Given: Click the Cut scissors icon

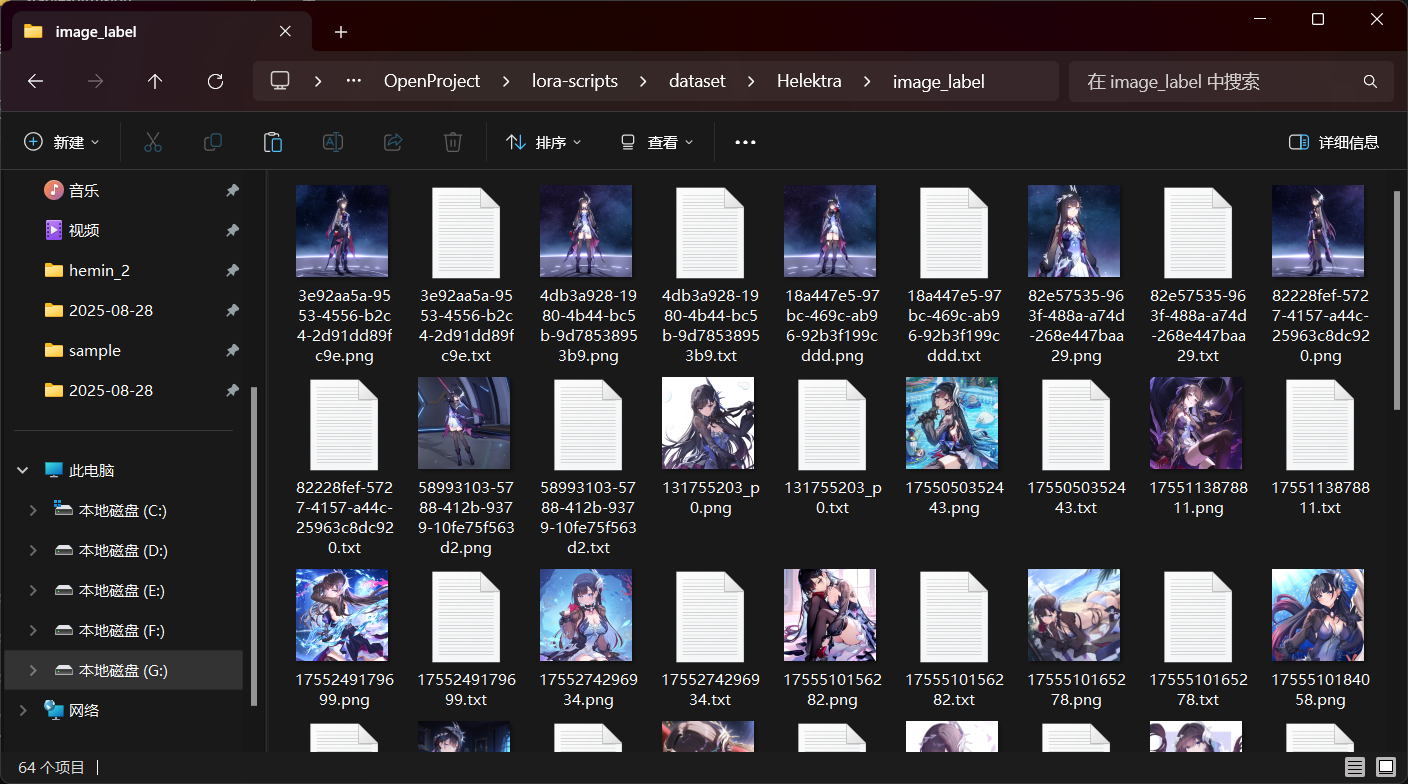Looking at the screenshot, I should point(152,142).
